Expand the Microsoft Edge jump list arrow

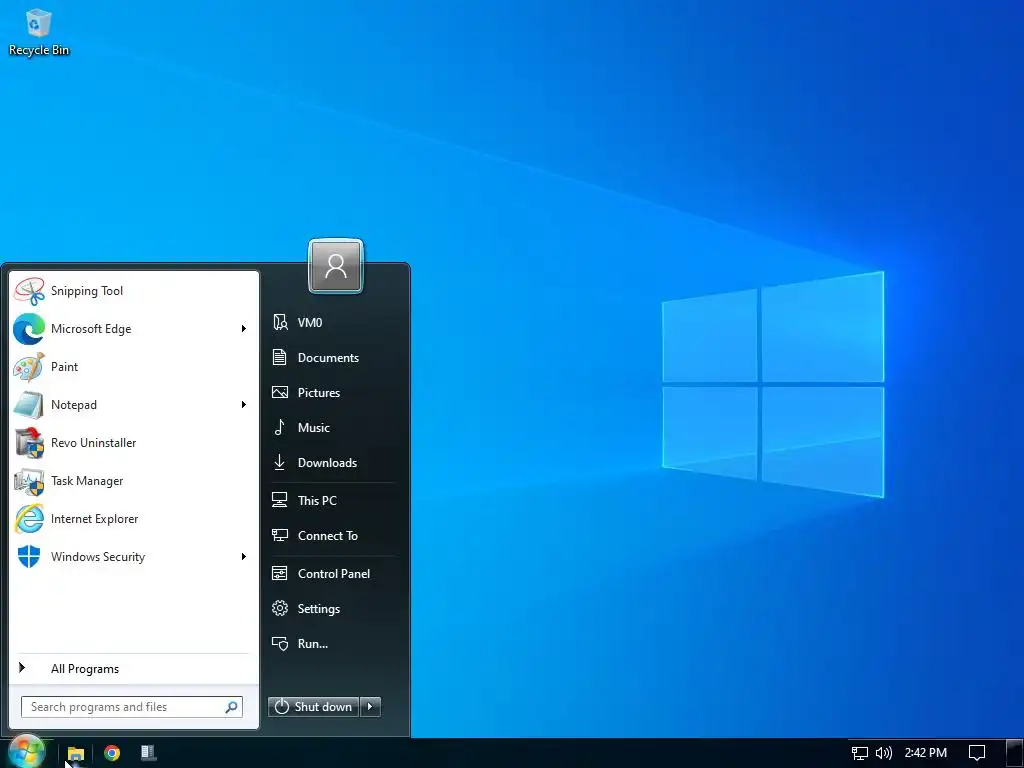coord(244,328)
